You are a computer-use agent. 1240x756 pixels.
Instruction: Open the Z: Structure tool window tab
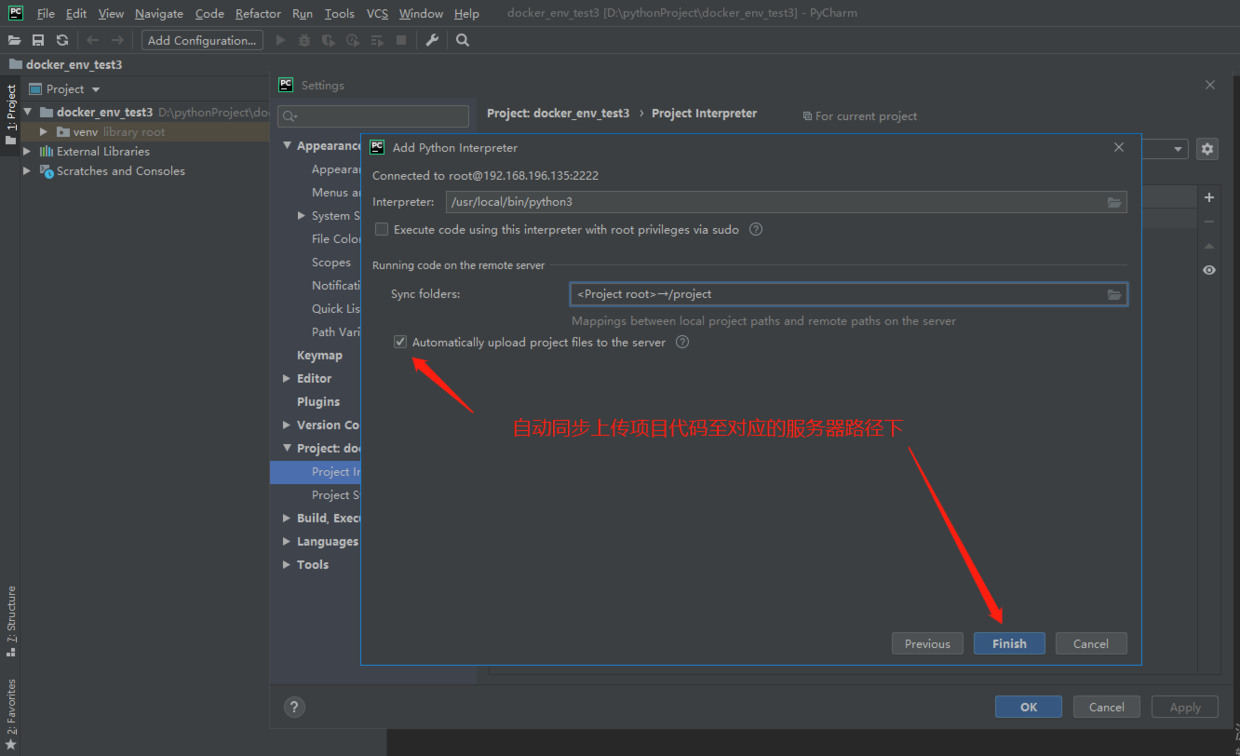pos(11,621)
